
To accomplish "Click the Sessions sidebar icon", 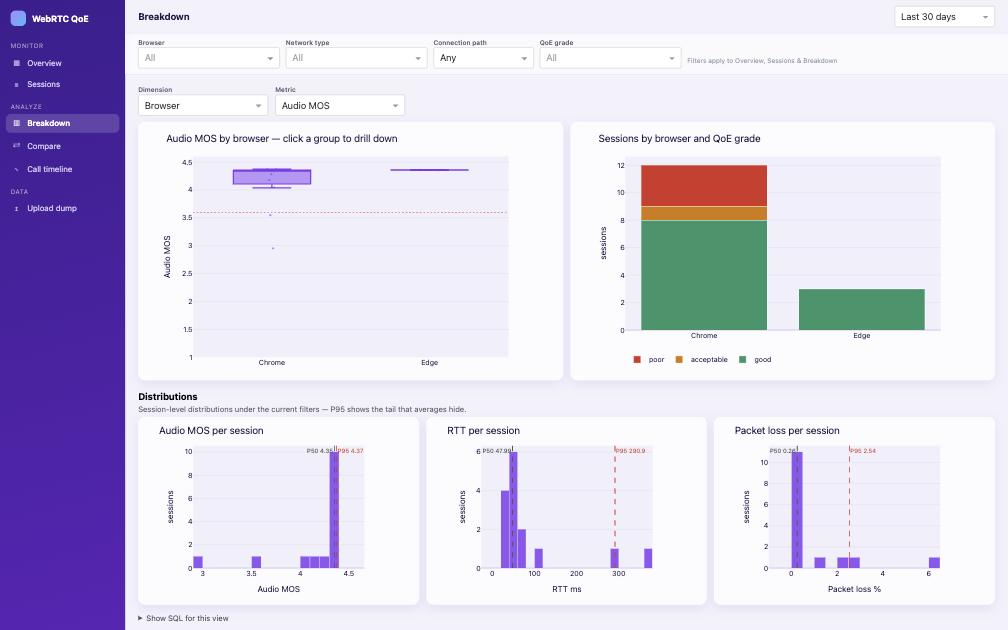I will 17,84.
